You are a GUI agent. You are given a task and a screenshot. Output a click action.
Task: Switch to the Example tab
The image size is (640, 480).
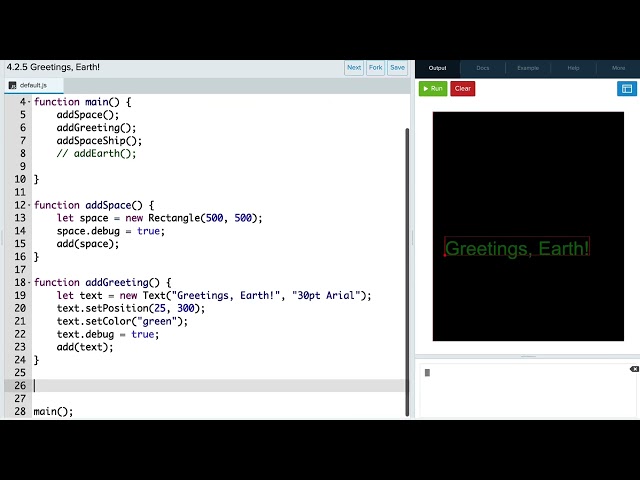[x=528, y=68]
